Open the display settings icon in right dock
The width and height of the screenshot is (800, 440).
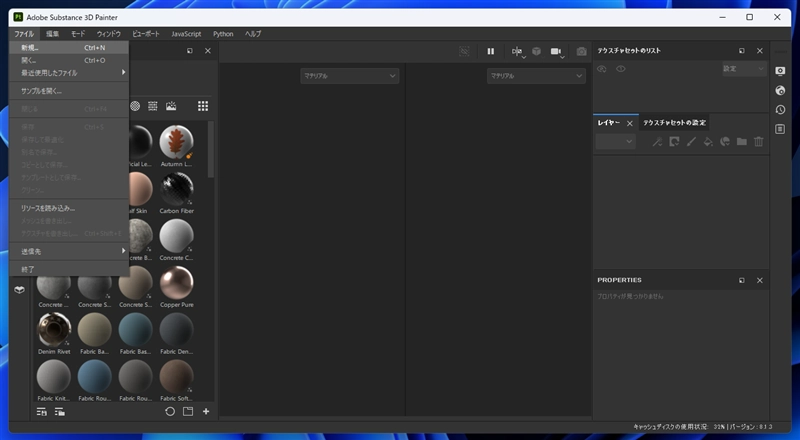pos(780,70)
